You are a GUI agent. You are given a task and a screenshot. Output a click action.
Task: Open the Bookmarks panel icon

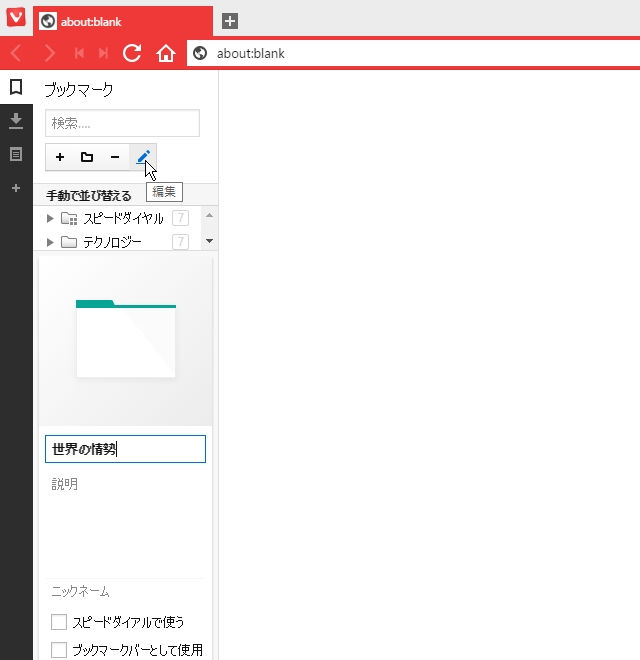pos(16,88)
